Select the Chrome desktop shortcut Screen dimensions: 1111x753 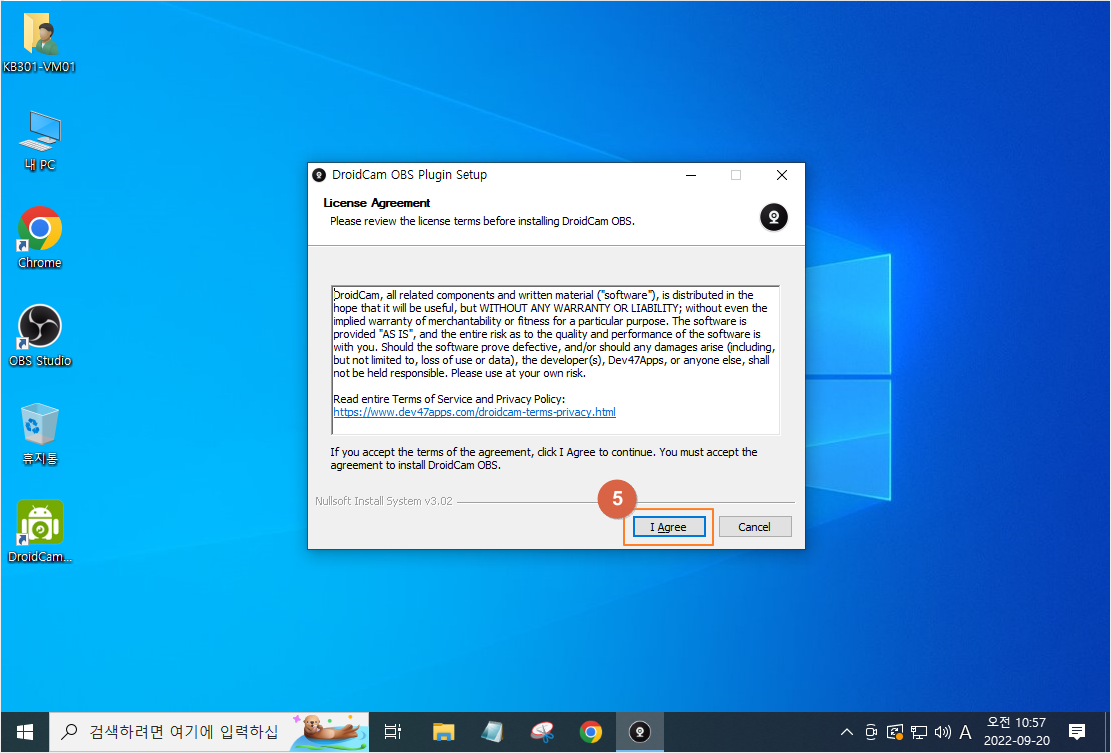point(40,238)
